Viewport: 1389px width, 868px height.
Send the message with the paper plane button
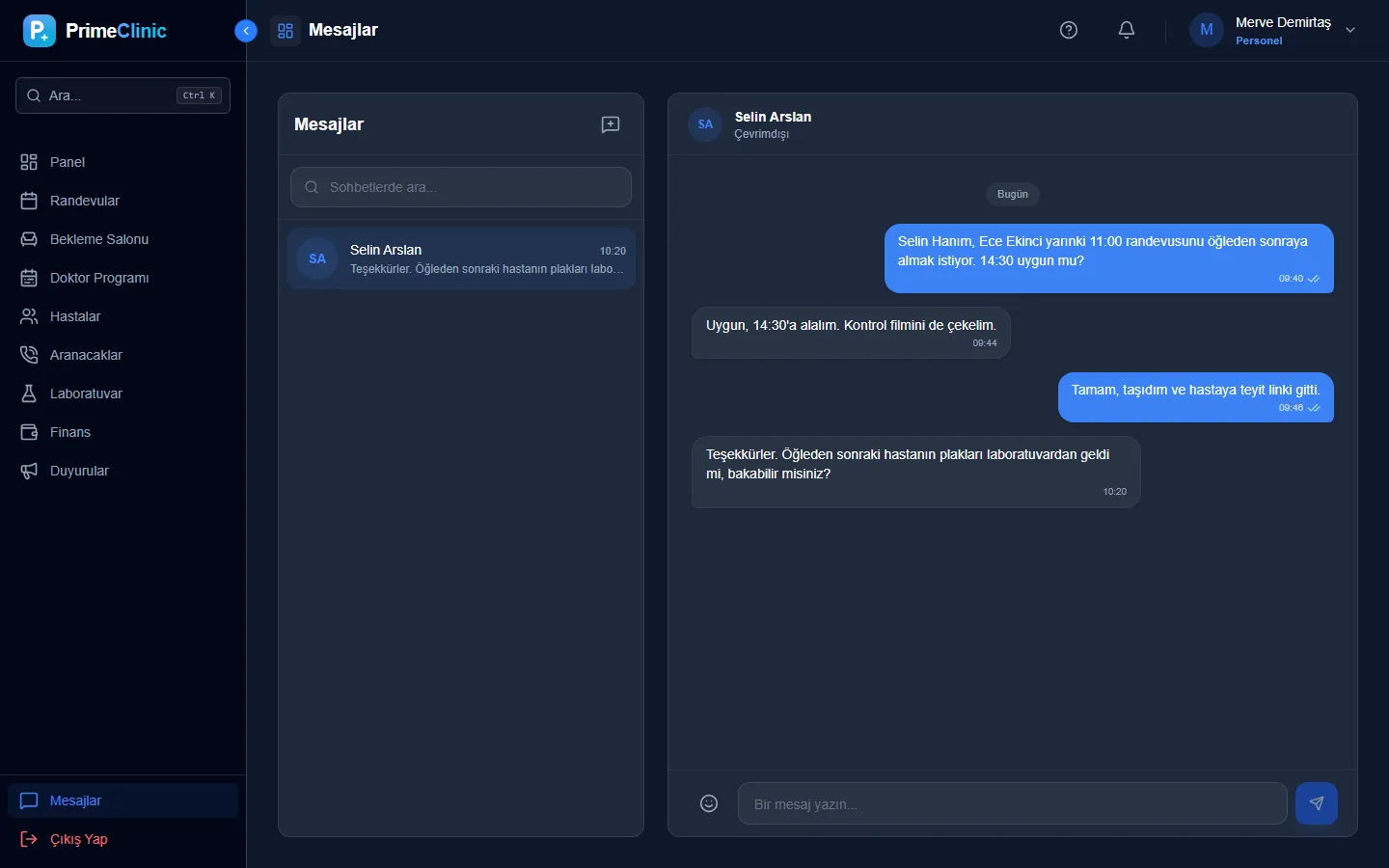tap(1317, 803)
